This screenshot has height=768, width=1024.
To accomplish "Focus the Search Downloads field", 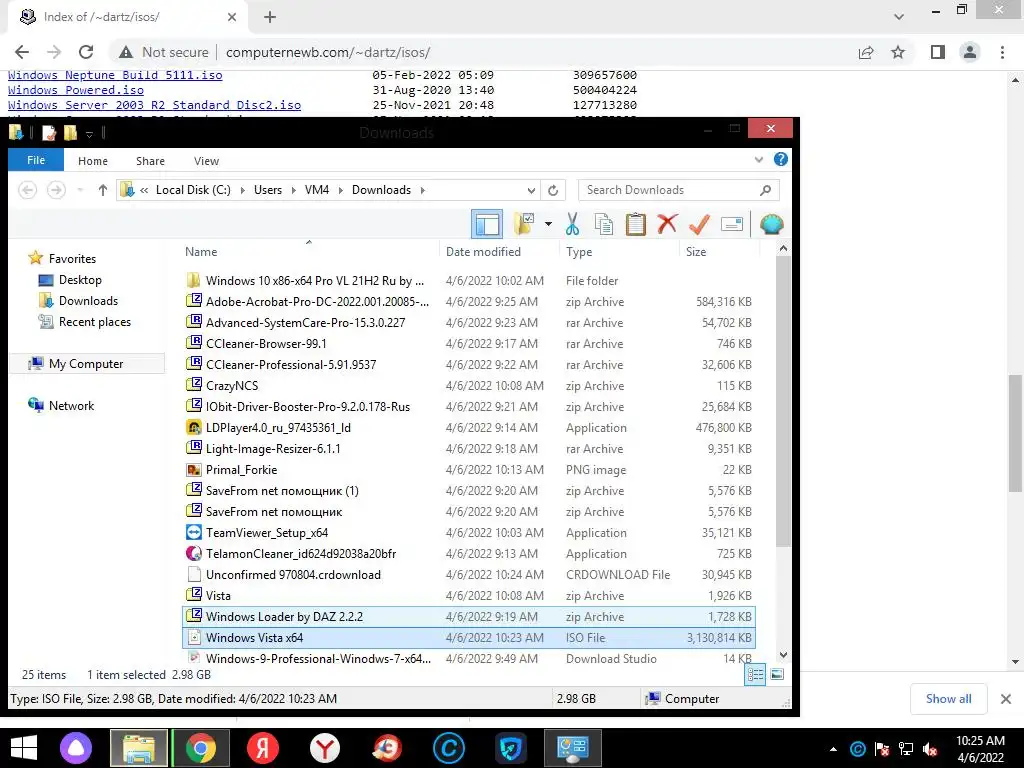I will [x=679, y=190].
